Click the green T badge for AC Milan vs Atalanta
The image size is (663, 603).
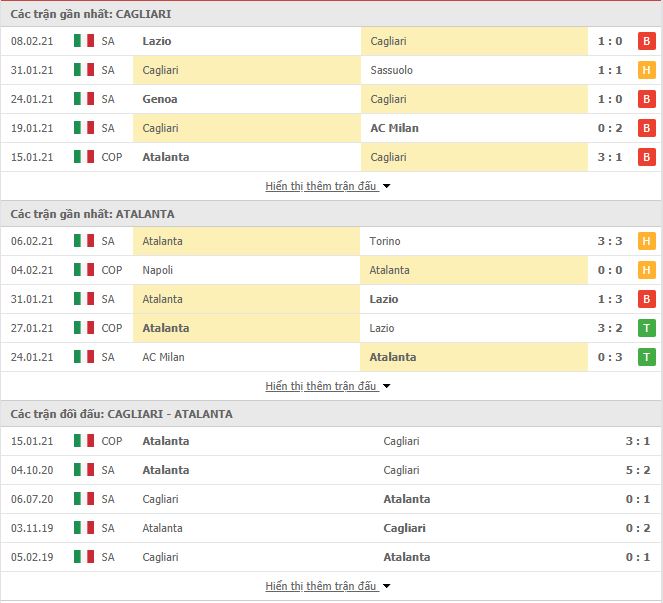(x=647, y=357)
